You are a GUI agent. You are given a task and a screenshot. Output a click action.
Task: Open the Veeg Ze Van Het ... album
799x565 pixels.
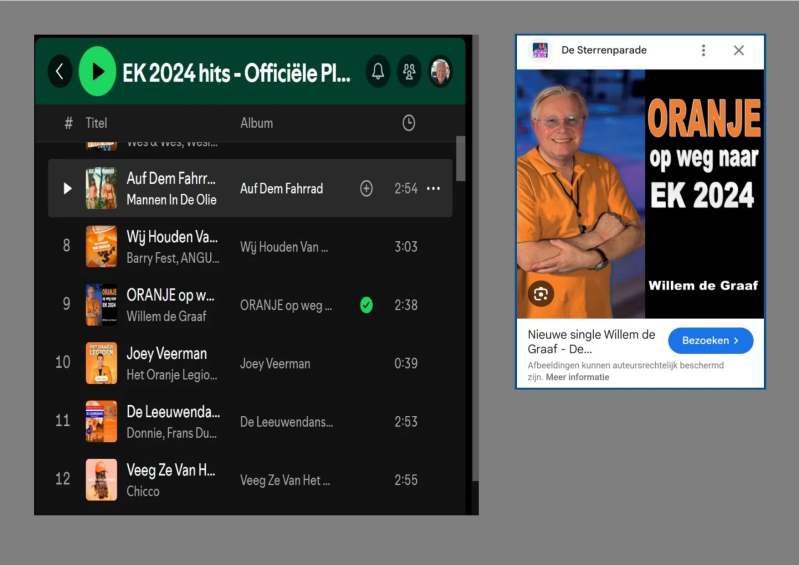pyautogui.click(x=285, y=480)
